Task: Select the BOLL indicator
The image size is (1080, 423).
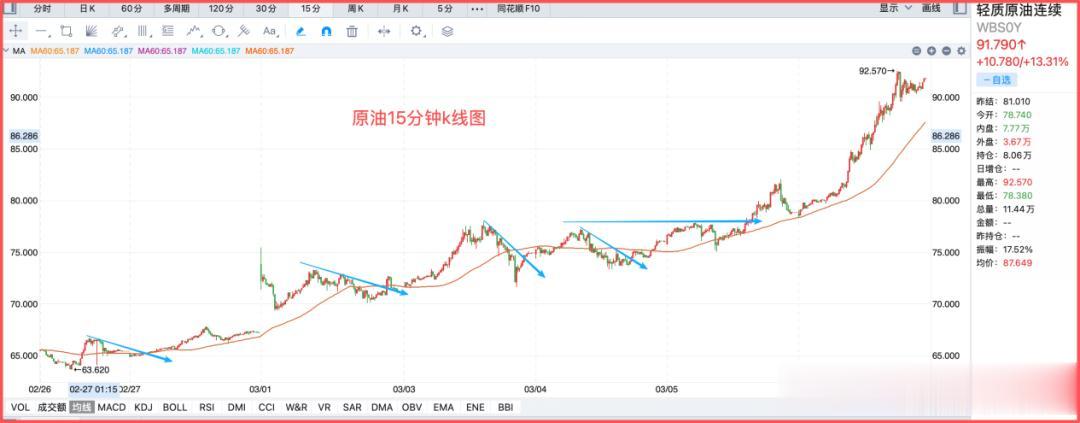Action: point(175,407)
